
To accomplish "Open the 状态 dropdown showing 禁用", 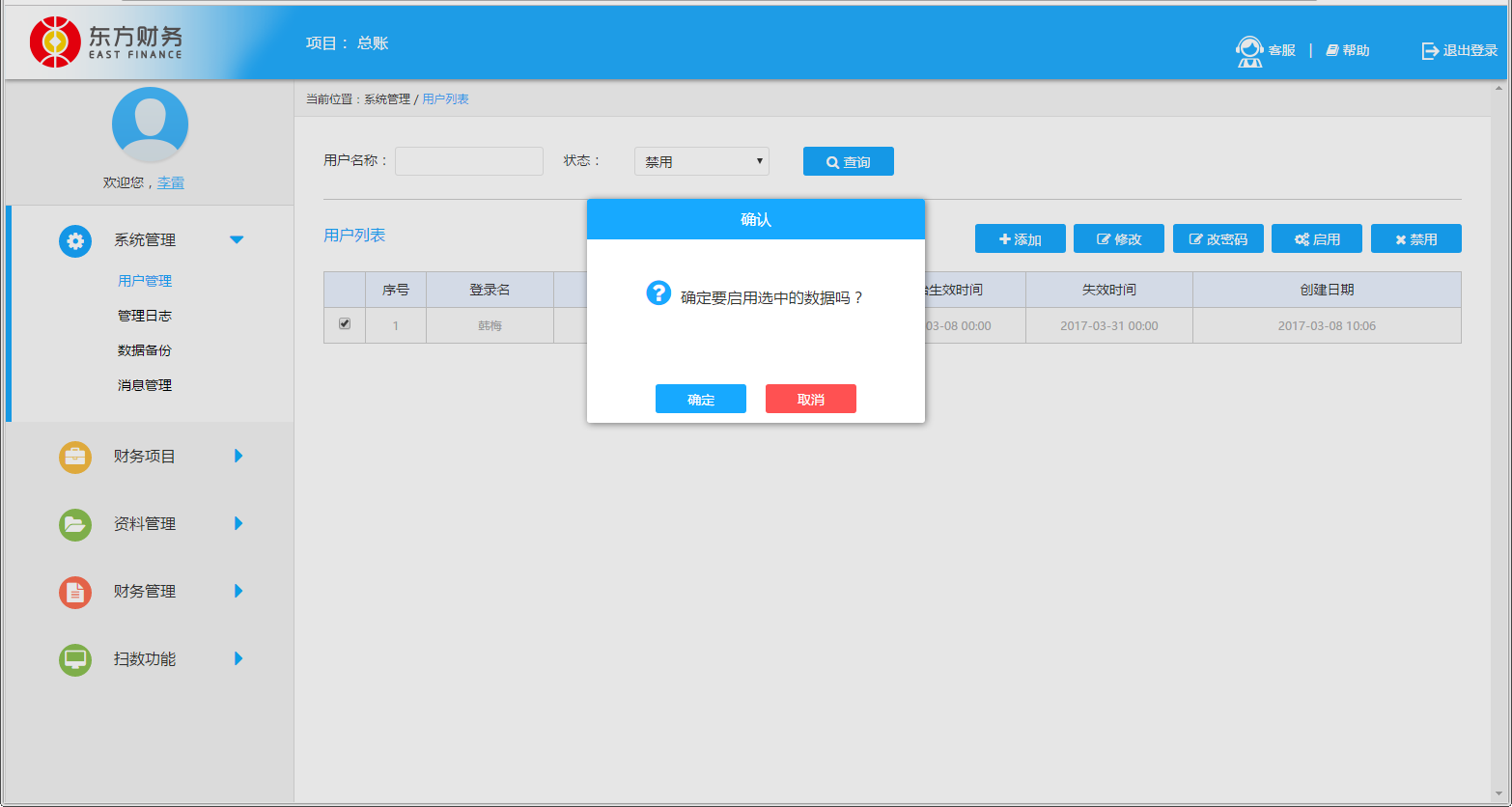I will pyautogui.click(x=702, y=161).
